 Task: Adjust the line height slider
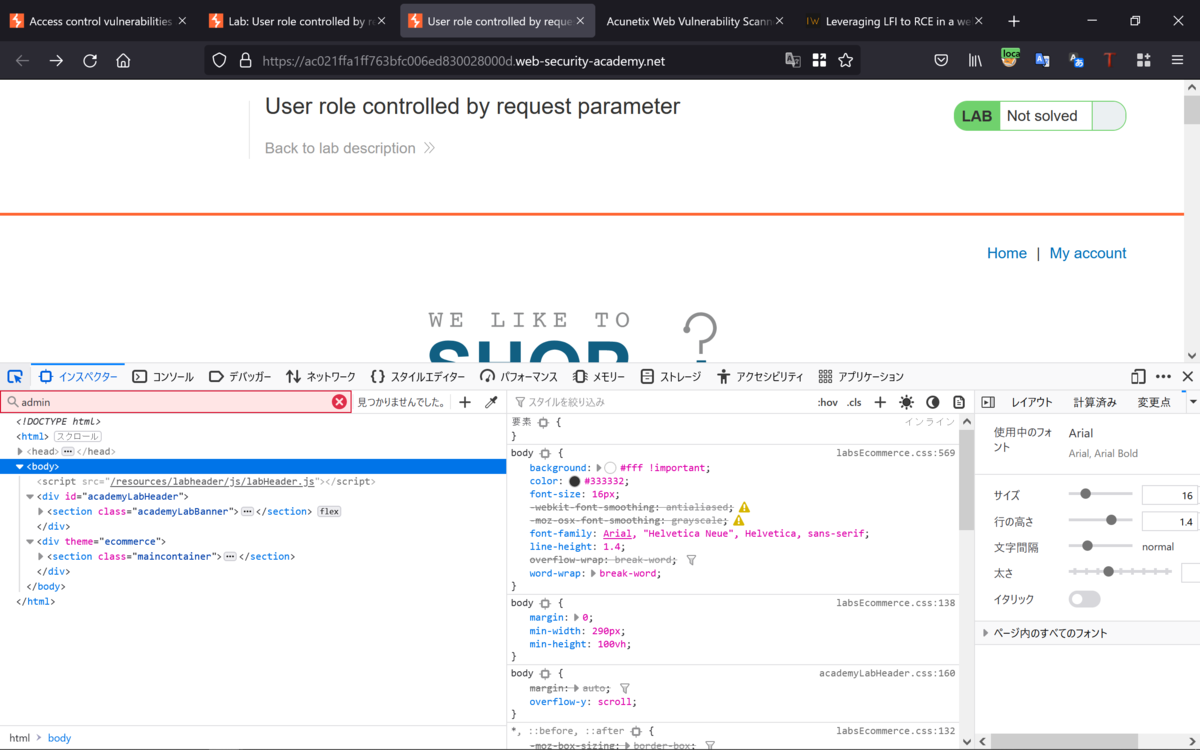pyautogui.click(x=1100, y=520)
